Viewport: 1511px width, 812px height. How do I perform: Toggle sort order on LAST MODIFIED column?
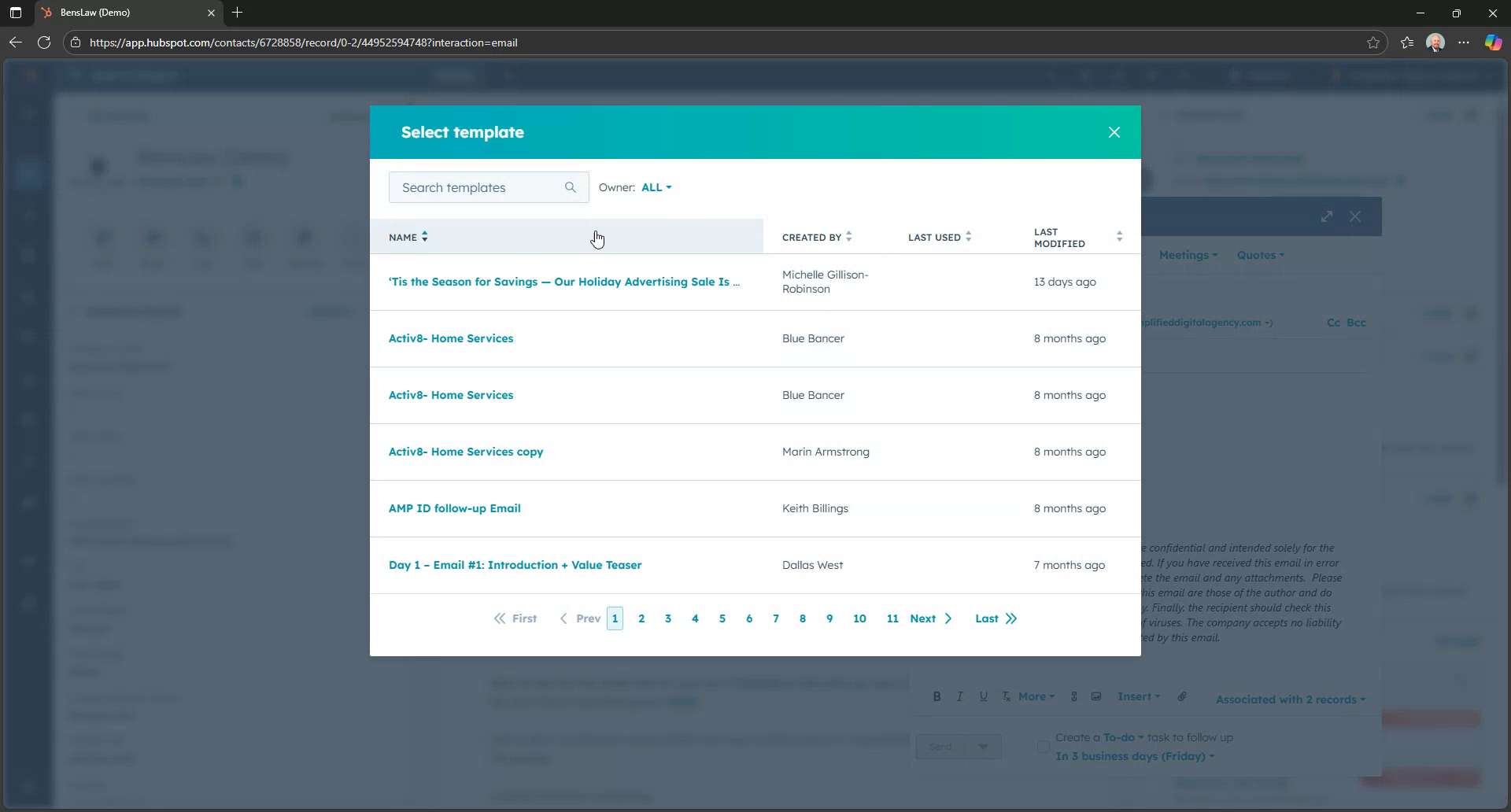pyautogui.click(x=1121, y=235)
